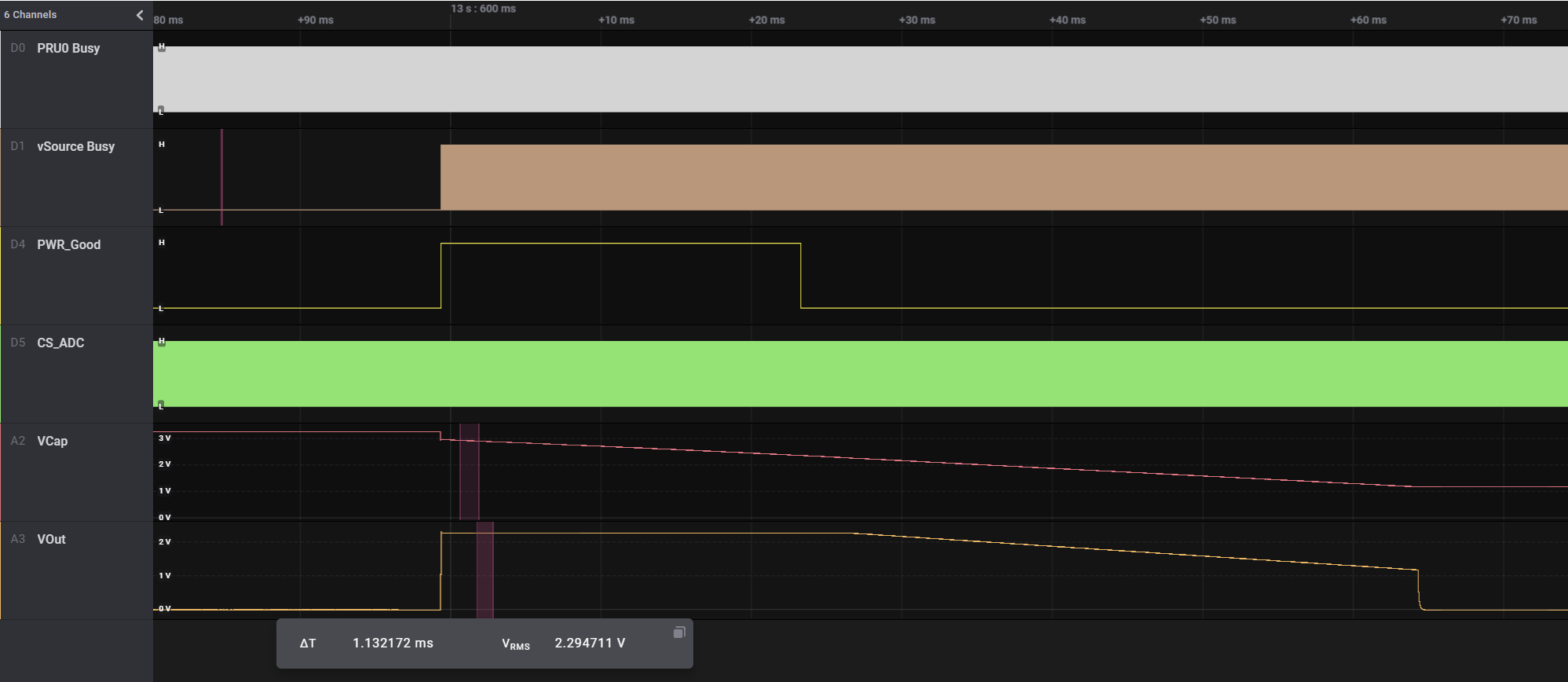Select the pink measurement range on VCap
The width and height of the screenshot is (1568, 682).
[x=470, y=471]
